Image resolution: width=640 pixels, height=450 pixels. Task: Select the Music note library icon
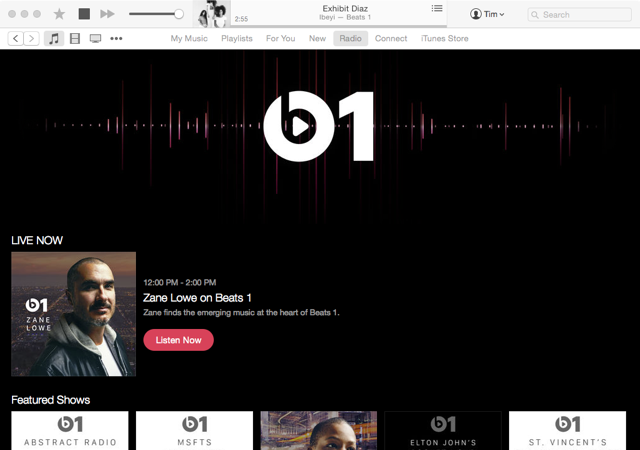(x=54, y=38)
